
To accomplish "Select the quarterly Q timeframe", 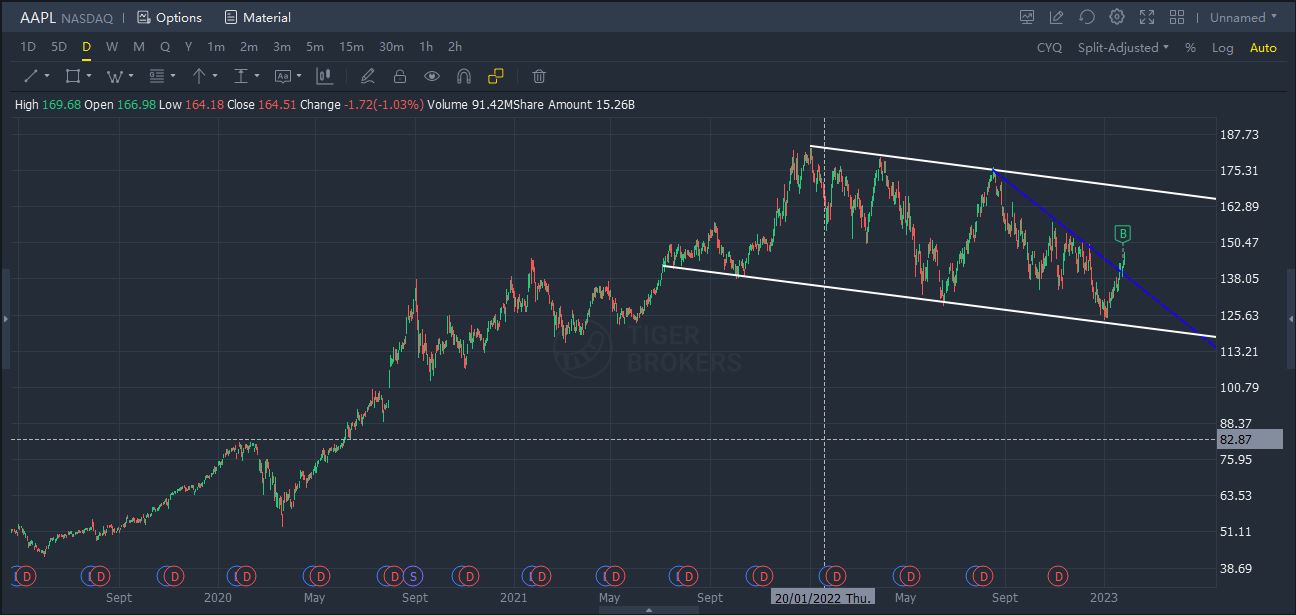I will pyautogui.click(x=165, y=47).
